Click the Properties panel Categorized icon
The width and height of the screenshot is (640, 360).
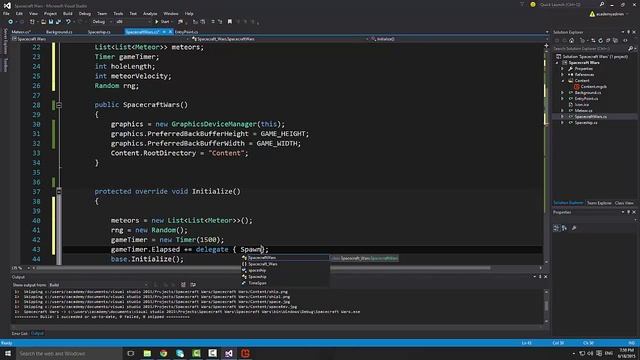556,228
